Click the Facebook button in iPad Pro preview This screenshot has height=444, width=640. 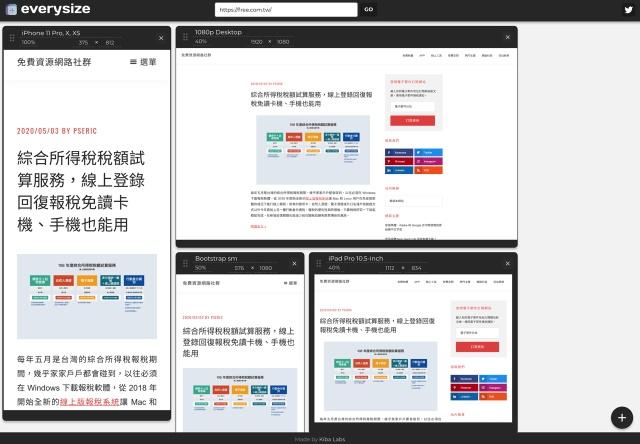pos(464,379)
